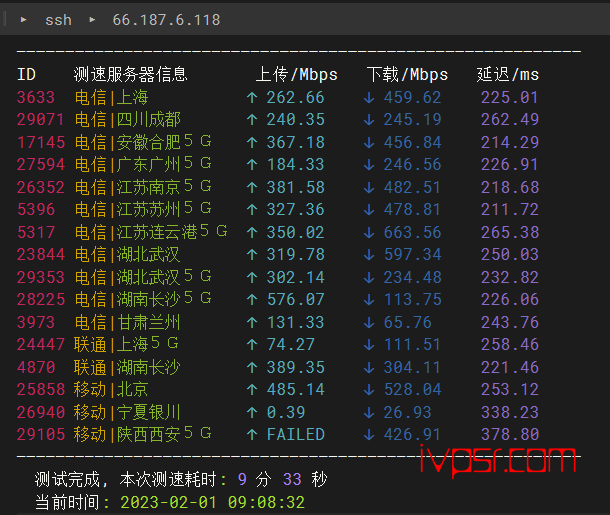Click the arrow before ssh
This screenshot has height=515, width=610.
tap(24, 19)
